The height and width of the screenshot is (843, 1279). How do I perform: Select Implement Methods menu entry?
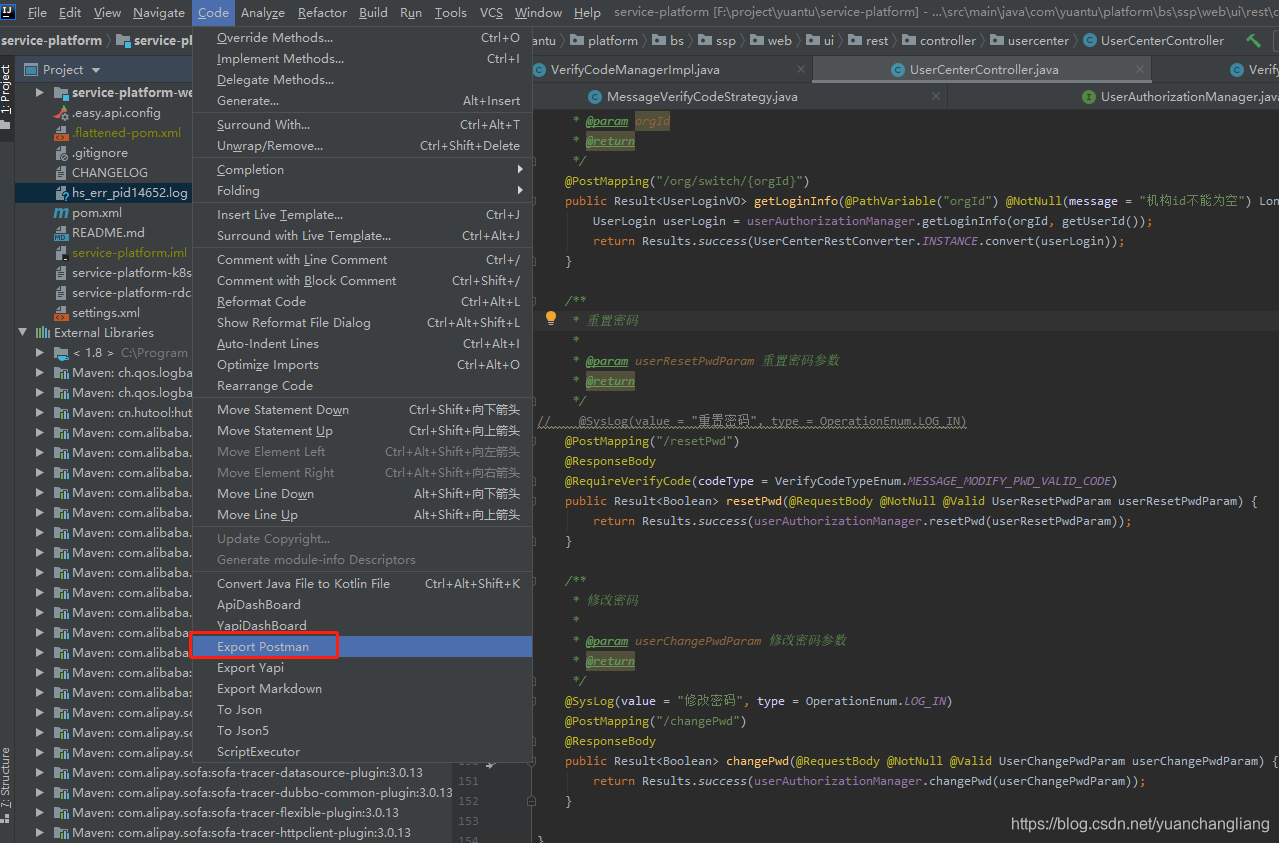(x=362, y=59)
